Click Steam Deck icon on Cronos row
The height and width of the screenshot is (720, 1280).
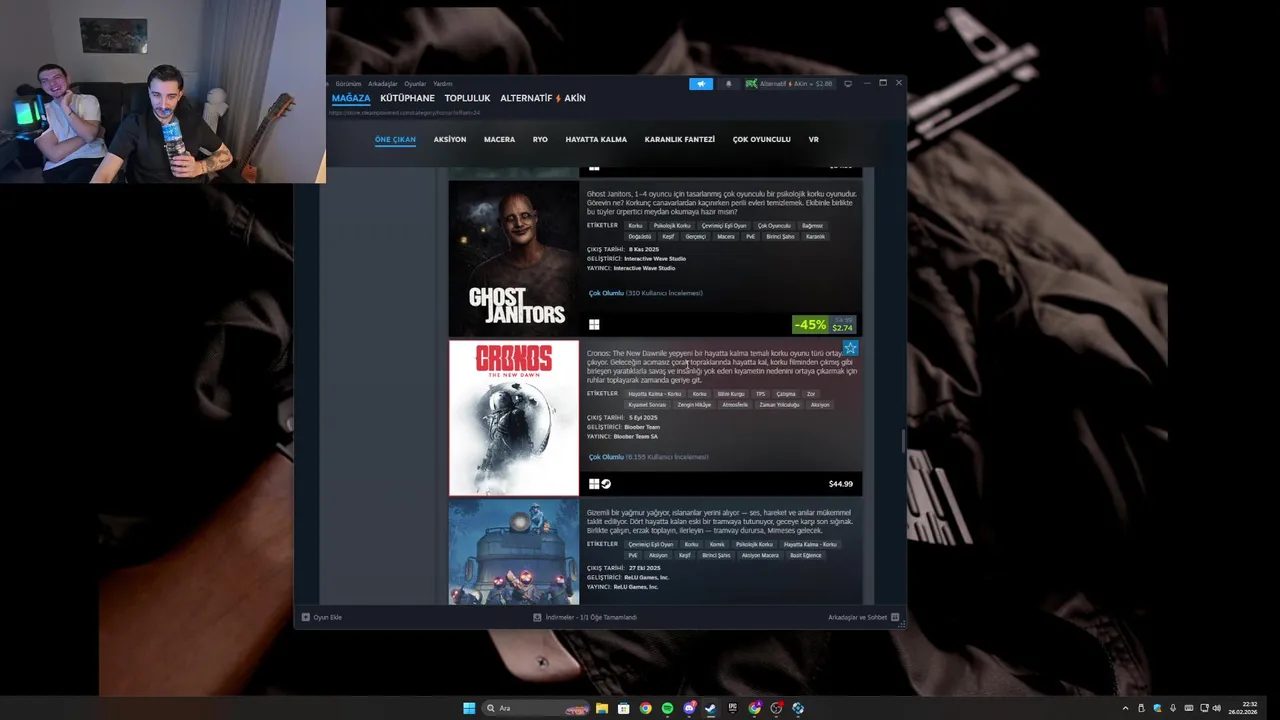pos(606,484)
